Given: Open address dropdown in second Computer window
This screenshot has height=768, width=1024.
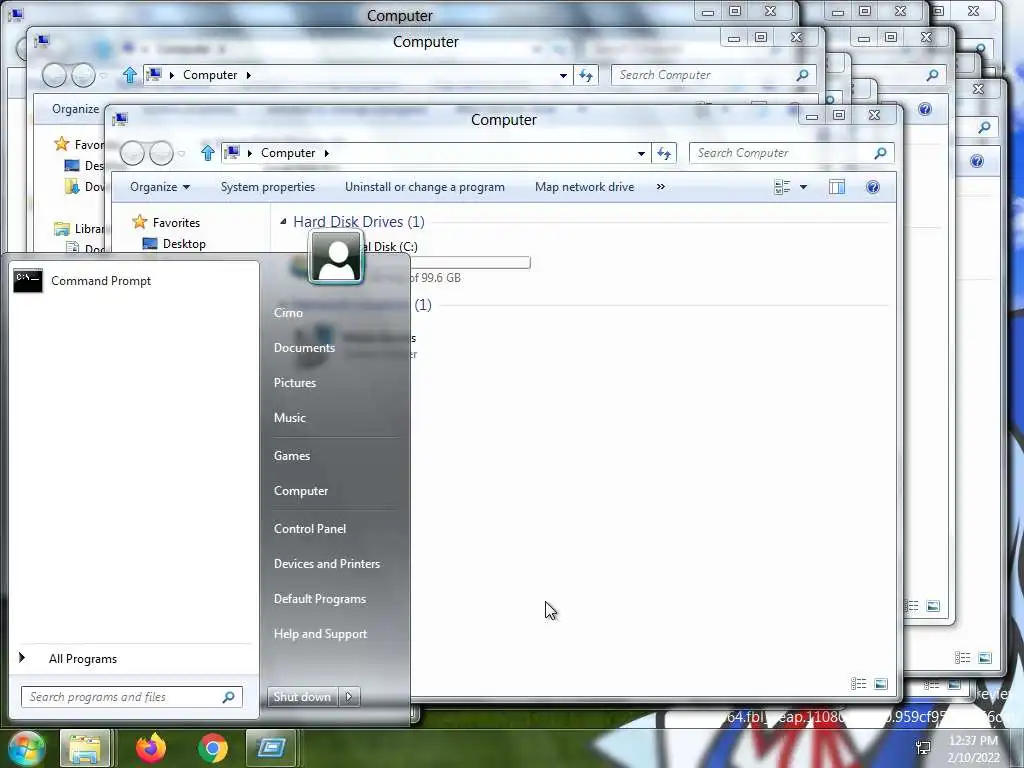Looking at the screenshot, I should (x=563, y=76).
